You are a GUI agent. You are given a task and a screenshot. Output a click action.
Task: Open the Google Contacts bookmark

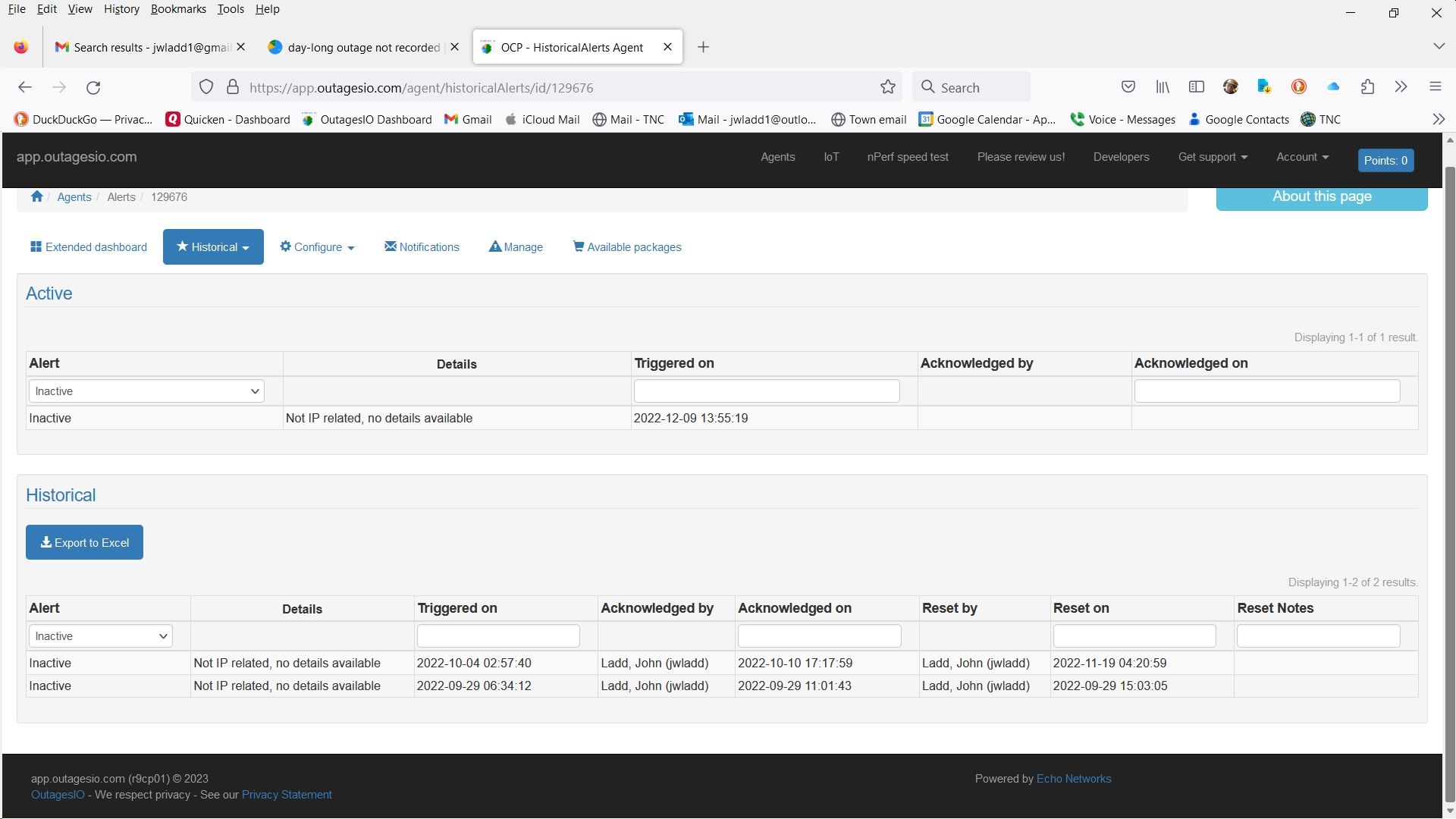1238,119
